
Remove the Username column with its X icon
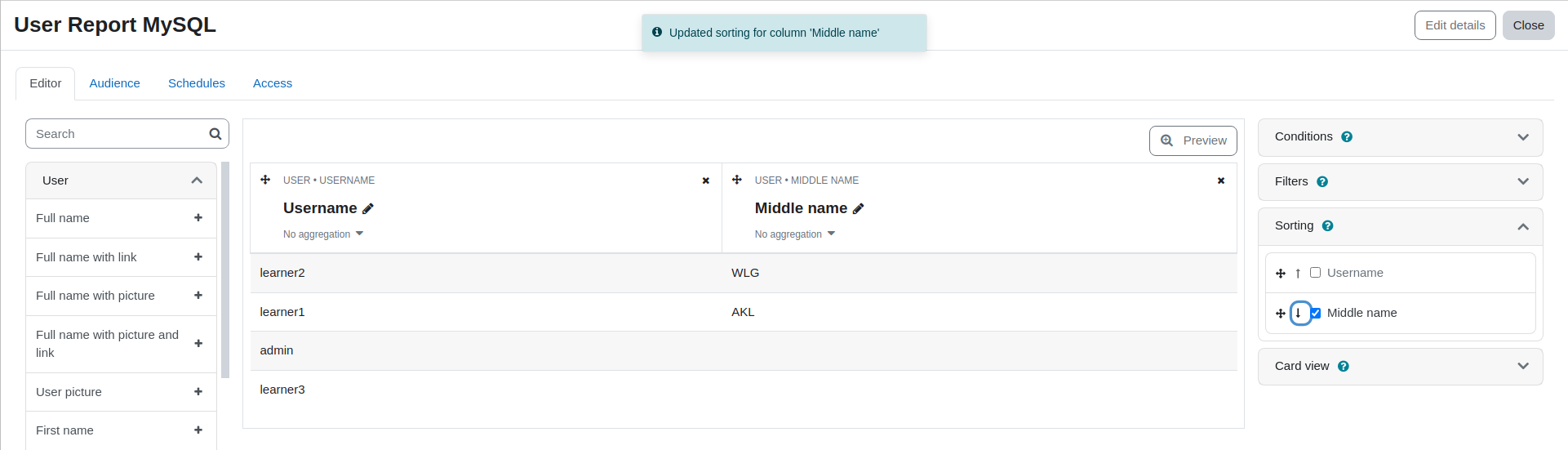706,180
